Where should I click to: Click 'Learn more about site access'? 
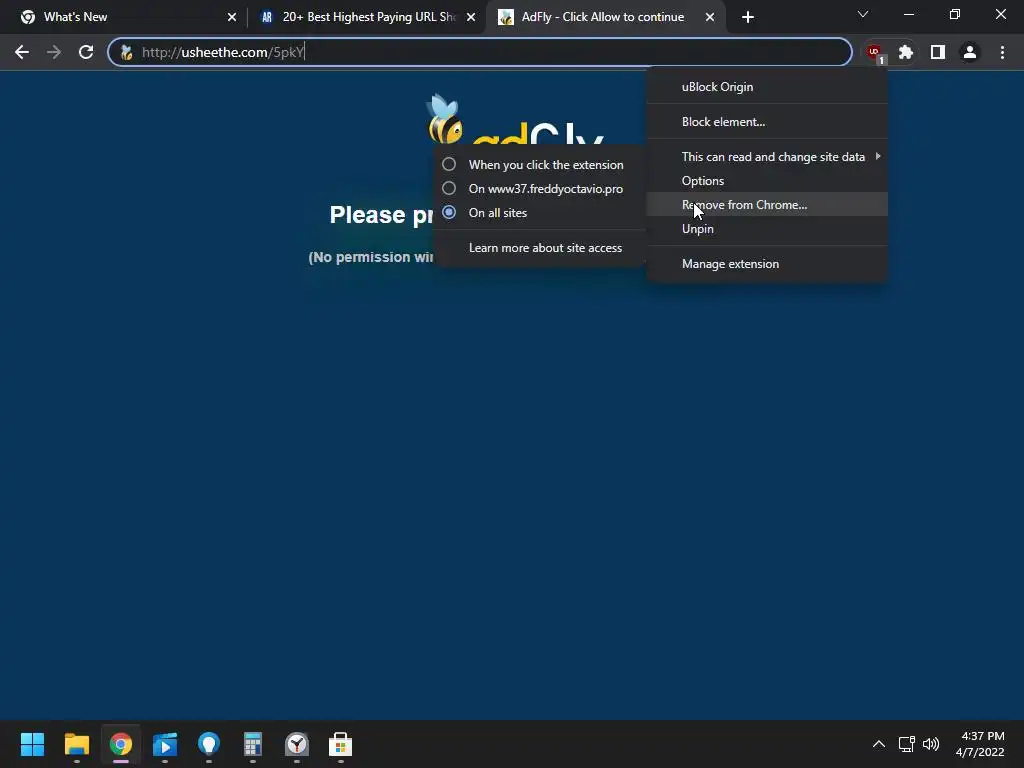pyautogui.click(x=539, y=248)
